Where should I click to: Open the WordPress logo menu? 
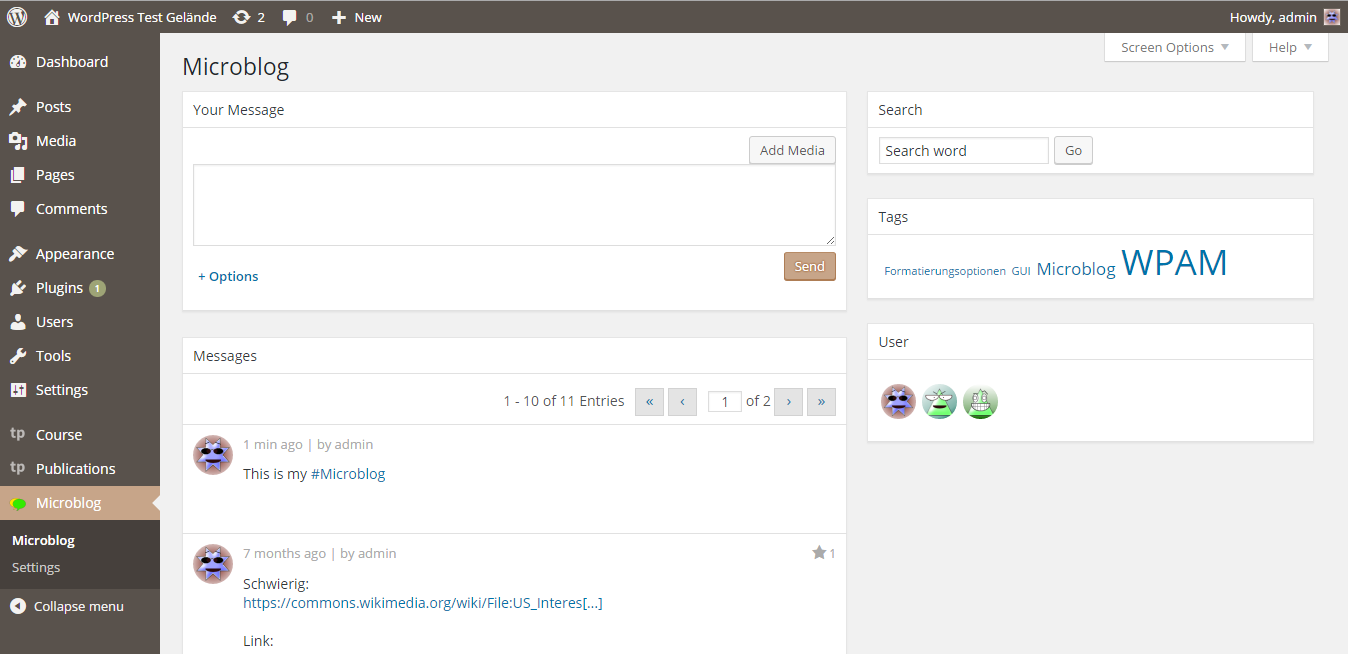(17, 17)
